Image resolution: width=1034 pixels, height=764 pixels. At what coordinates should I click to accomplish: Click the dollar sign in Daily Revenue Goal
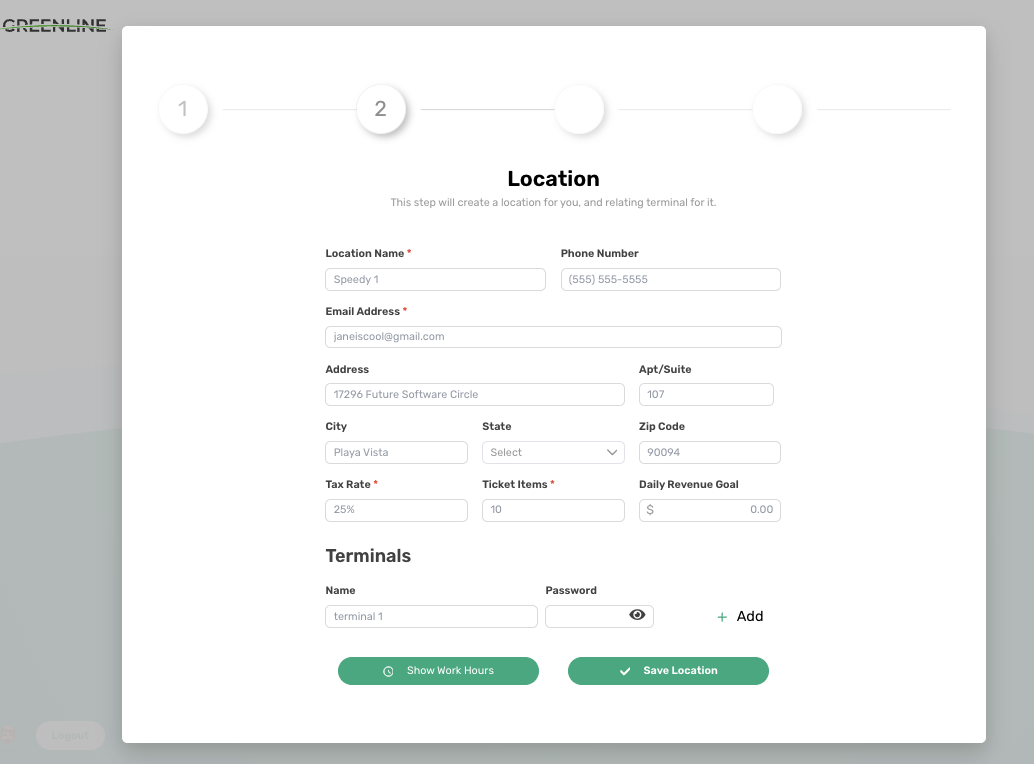tap(651, 510)
